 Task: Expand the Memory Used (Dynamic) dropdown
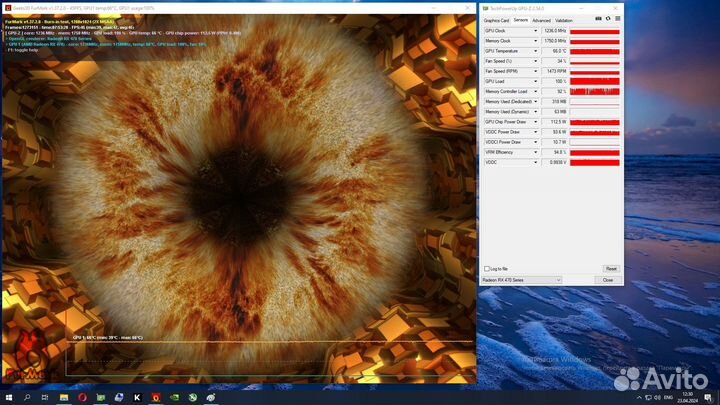coord(535,112)
